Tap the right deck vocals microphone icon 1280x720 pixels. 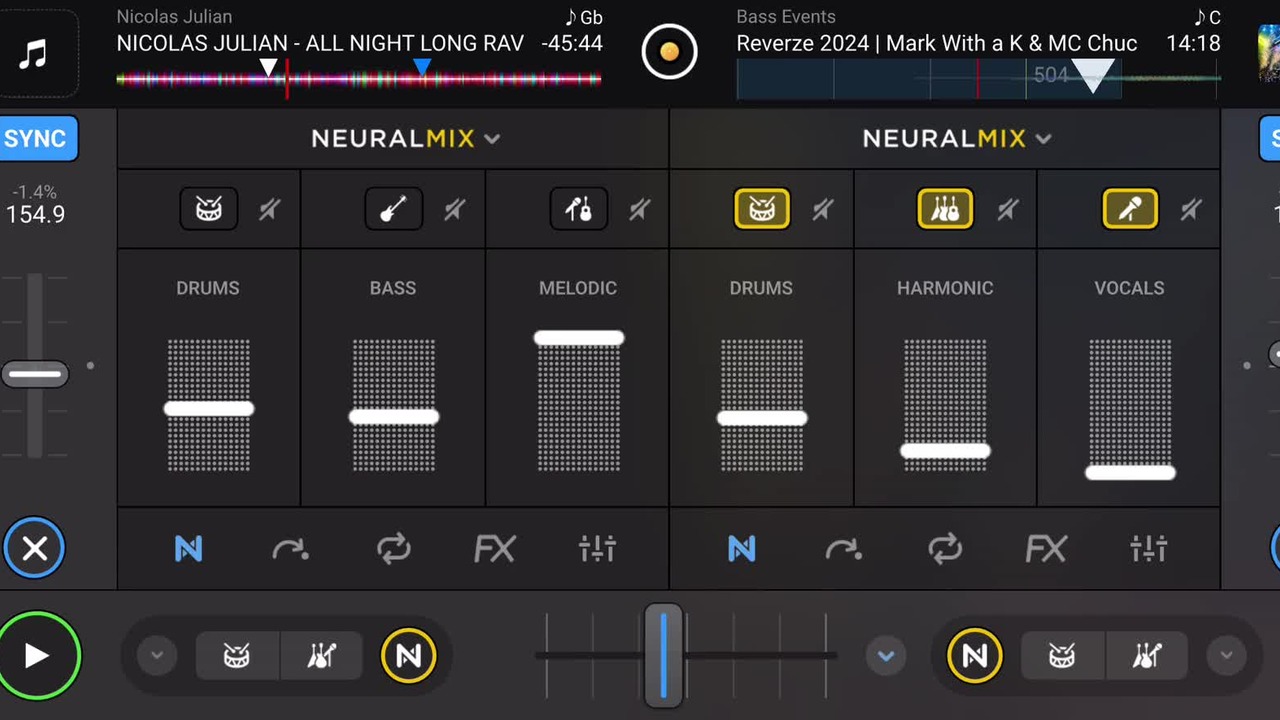(x=1129, y=210)
